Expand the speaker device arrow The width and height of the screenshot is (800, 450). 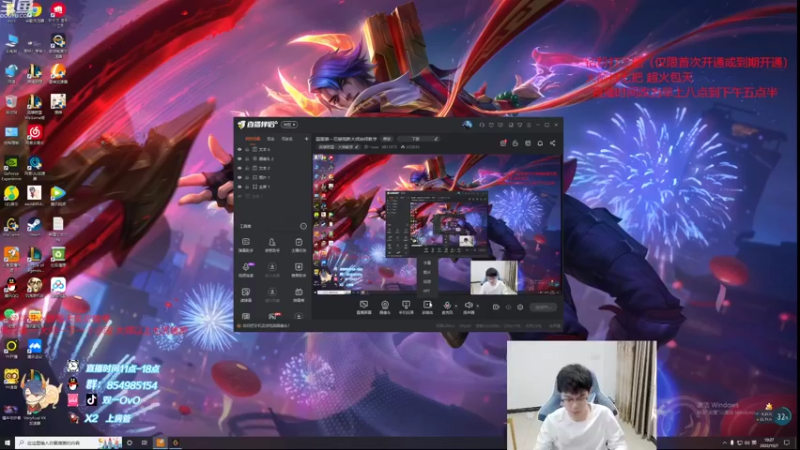coord(478,306)
